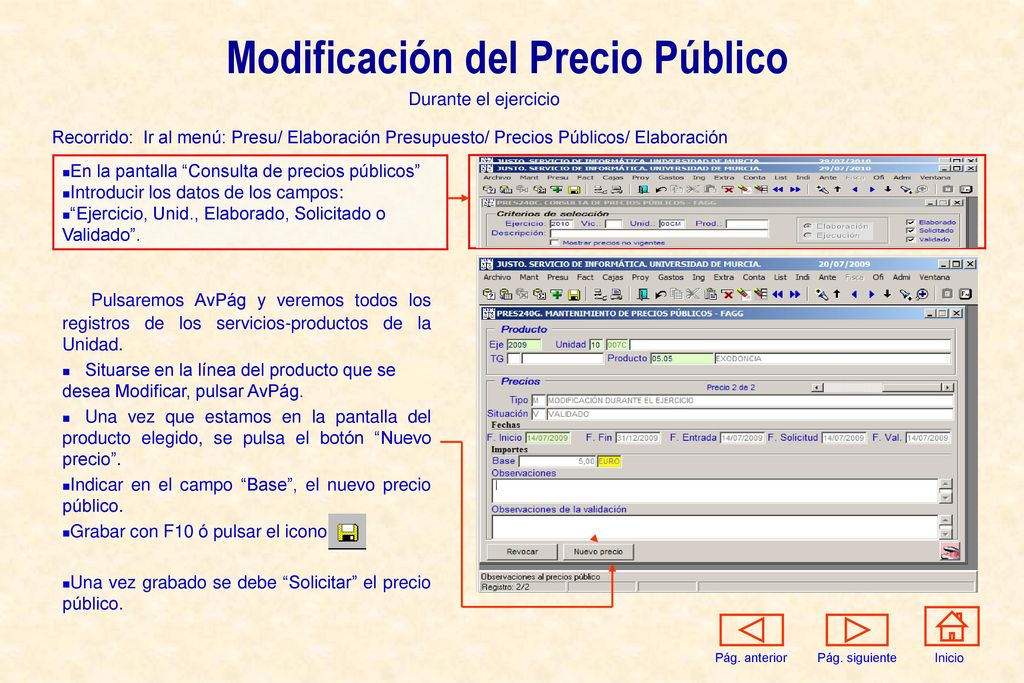Click the eraser clear icon in Mantenimiento toolbar
This screenshot has height=683, width=1024.
point(744,294)
